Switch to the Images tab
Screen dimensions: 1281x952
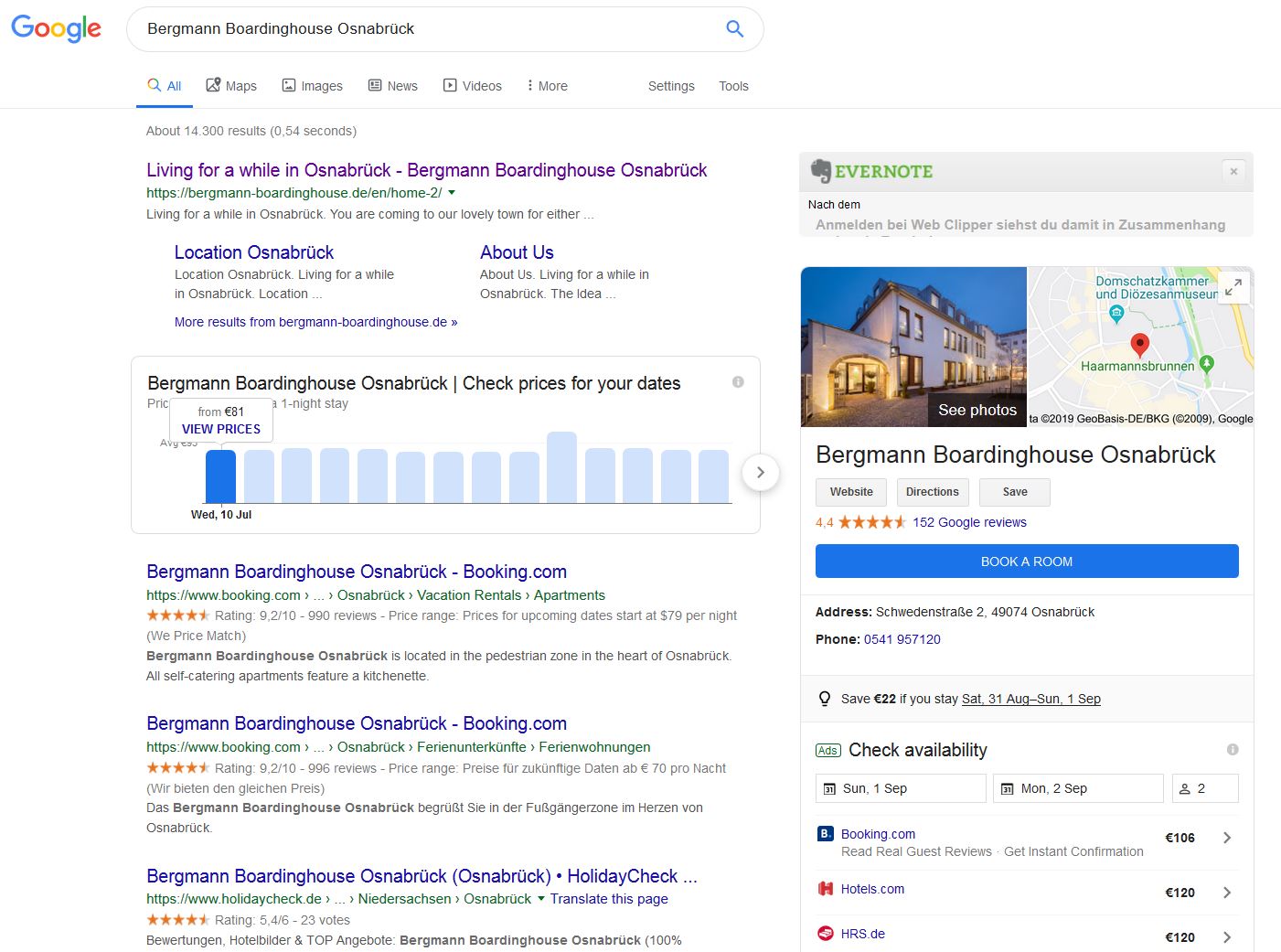pyautogui.click(x=312, y=85)
